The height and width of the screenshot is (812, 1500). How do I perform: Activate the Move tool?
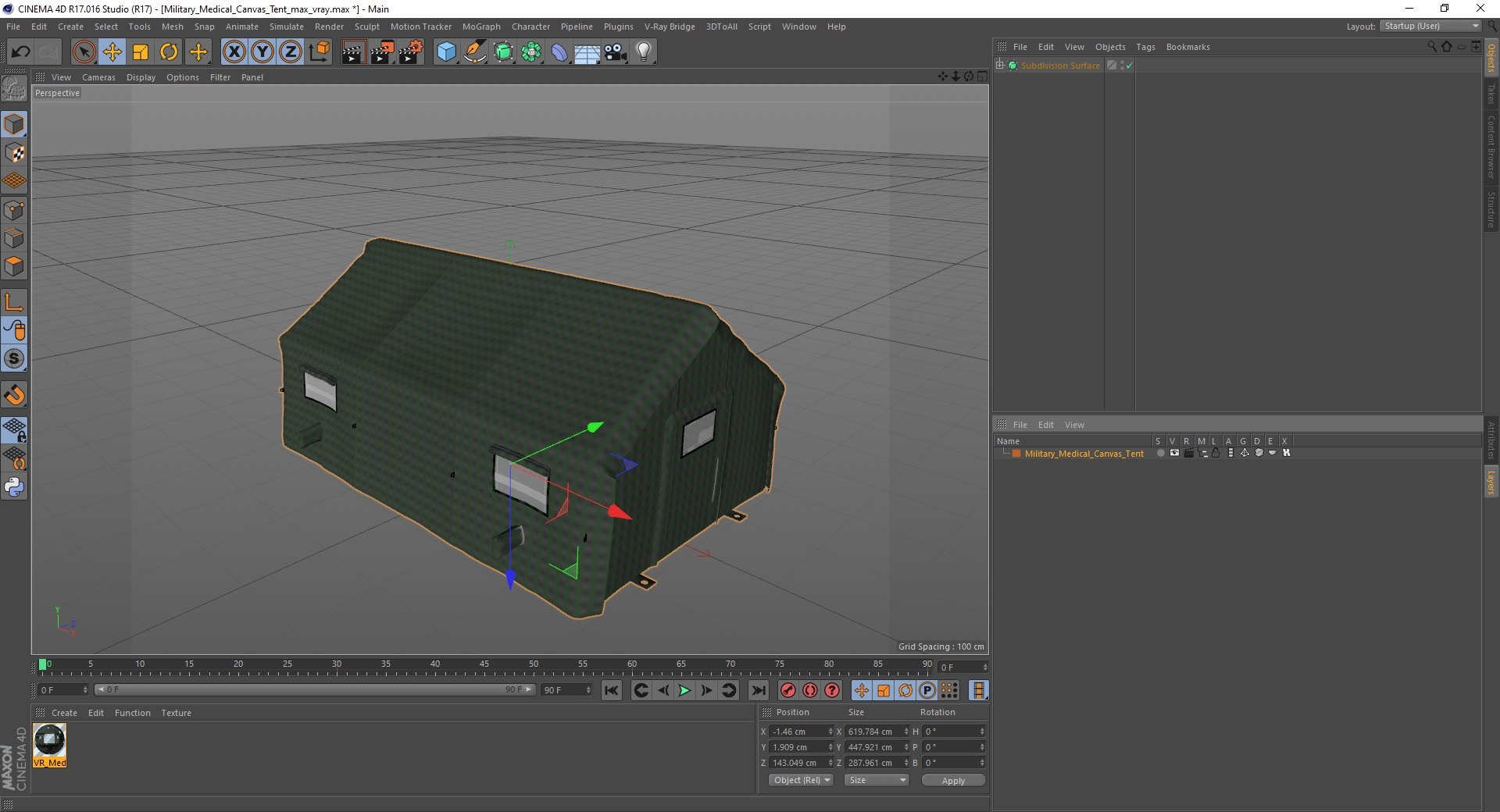click(x=112, y=52)
